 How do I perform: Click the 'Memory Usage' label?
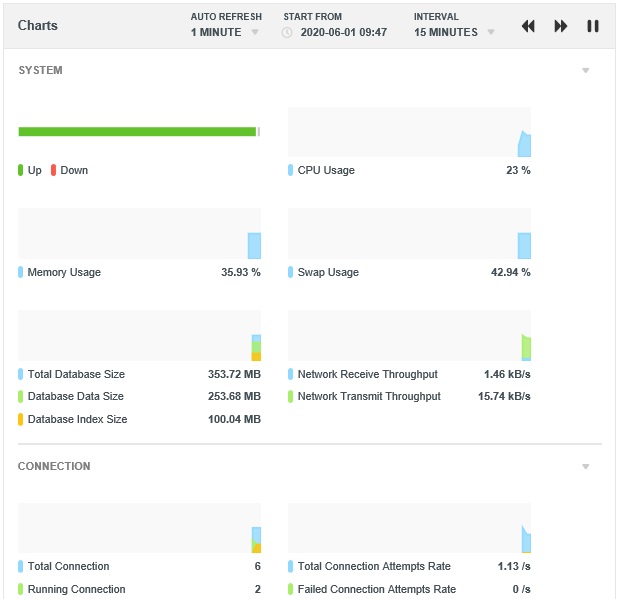[64, 272]
